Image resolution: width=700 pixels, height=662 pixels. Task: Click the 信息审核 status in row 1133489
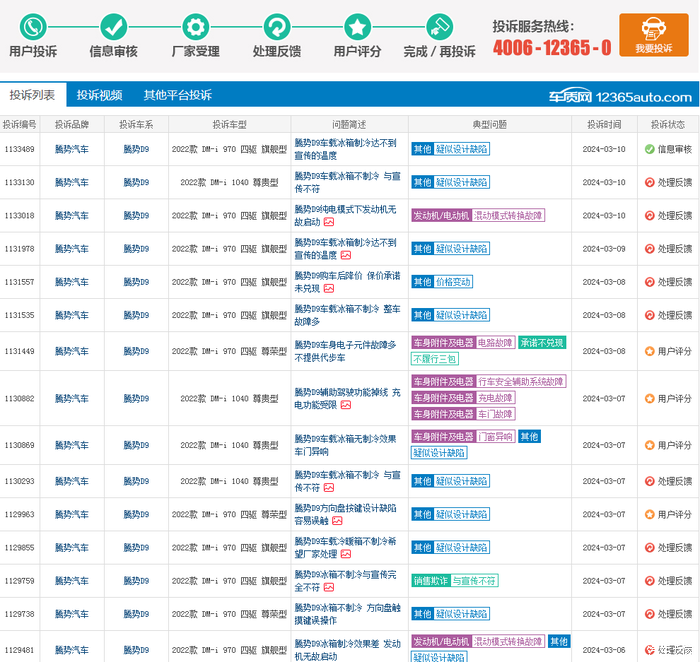pos(668,149)
